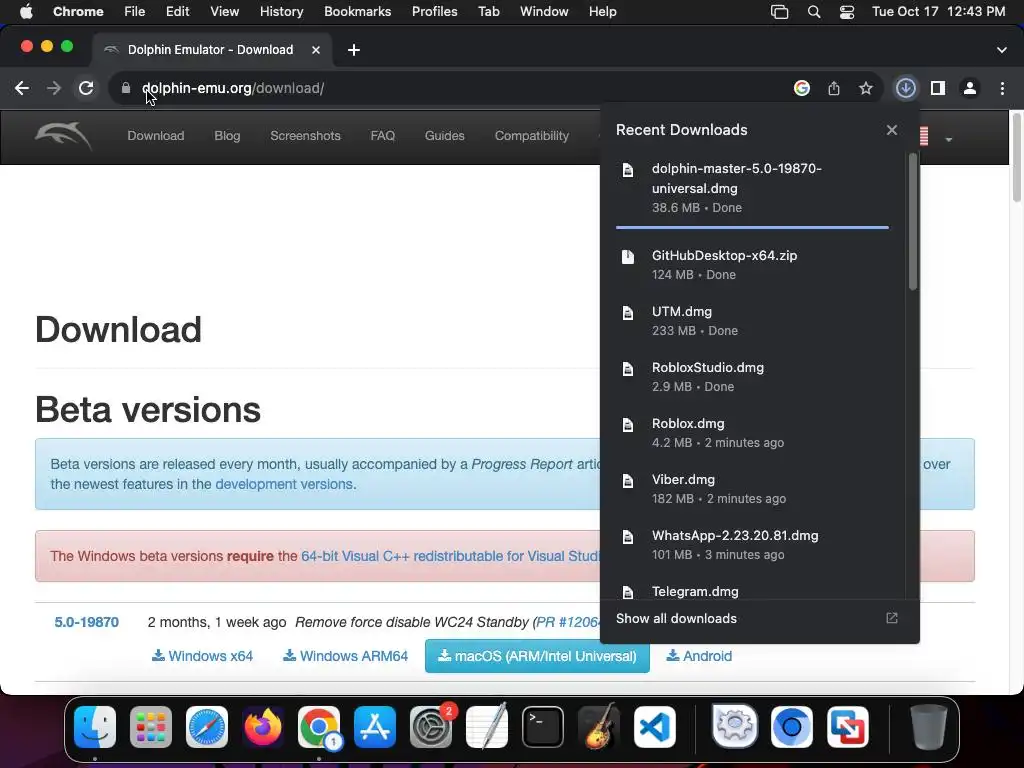Open dolphin-master-5.0-19870-universal.dmg download entry
Image resolution: width=1024 pixels, height=768 pixels.
pos(752,187)
